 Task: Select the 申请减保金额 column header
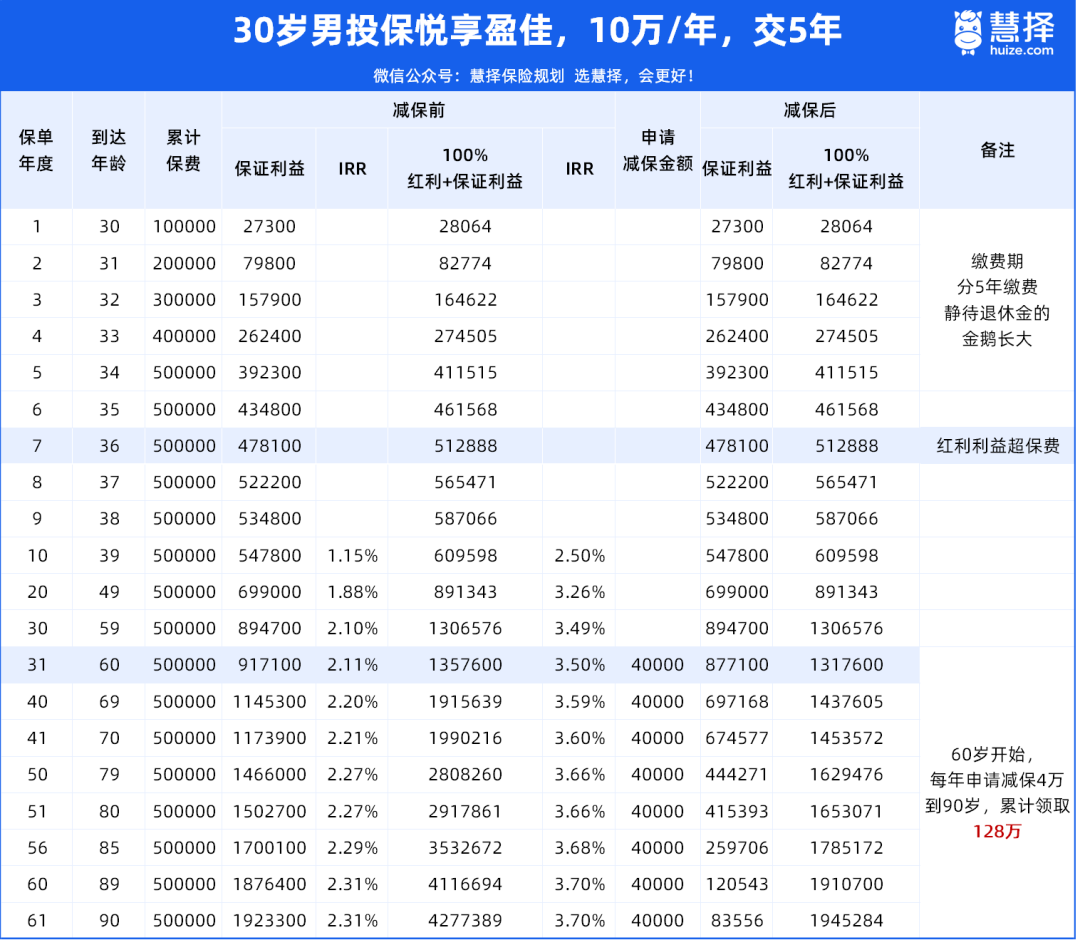pyautogui.click(x=658, y=151)
